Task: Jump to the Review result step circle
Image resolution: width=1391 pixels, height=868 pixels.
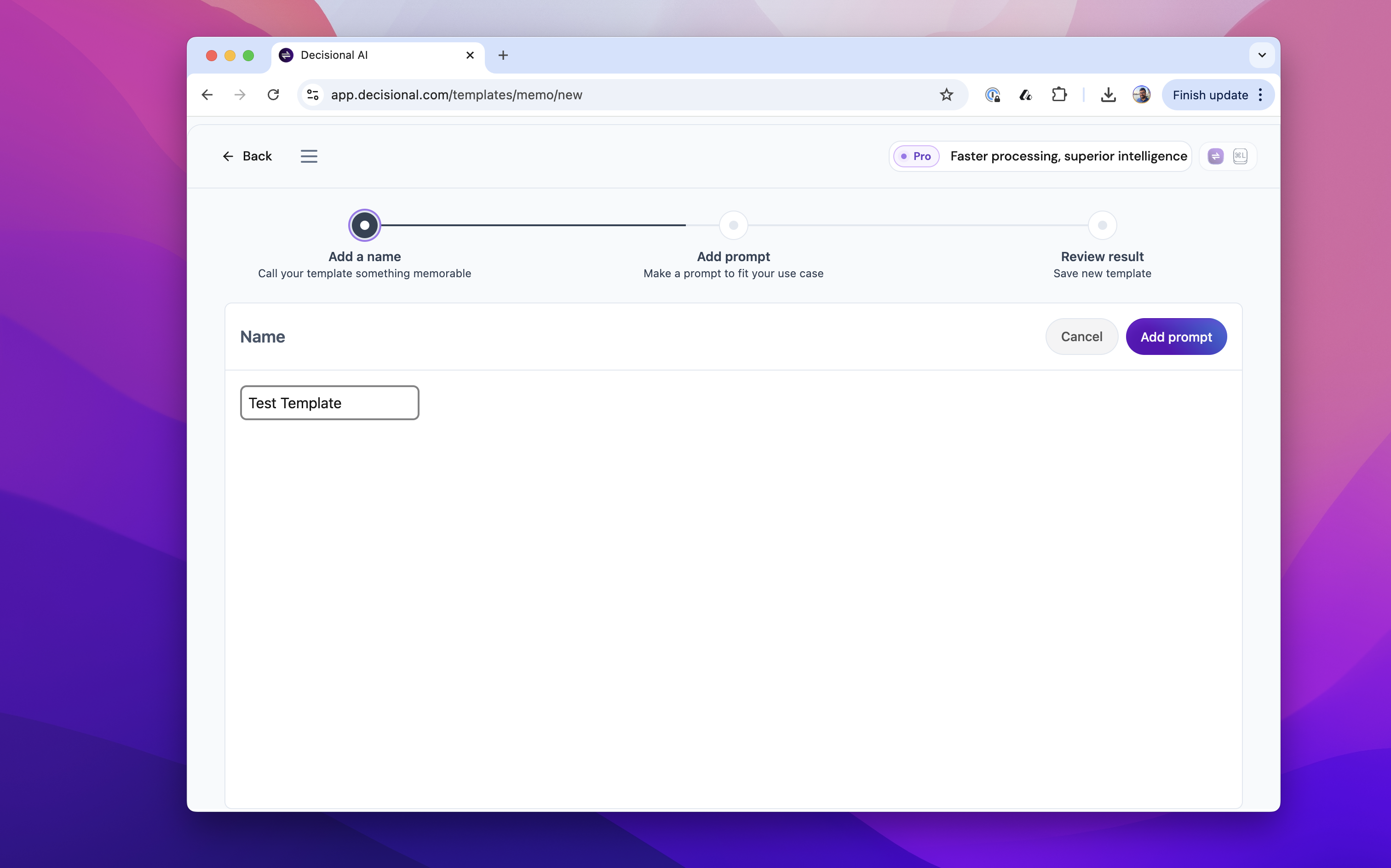Action: 1102,225
